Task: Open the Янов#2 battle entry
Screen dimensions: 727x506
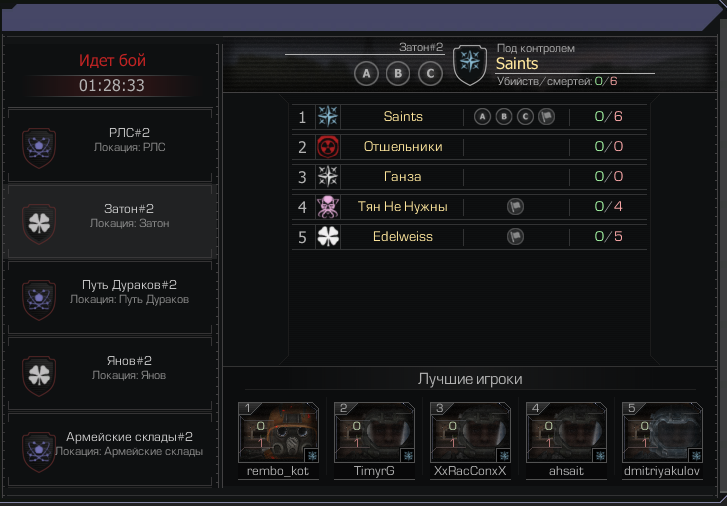Action: pos(110,374)
